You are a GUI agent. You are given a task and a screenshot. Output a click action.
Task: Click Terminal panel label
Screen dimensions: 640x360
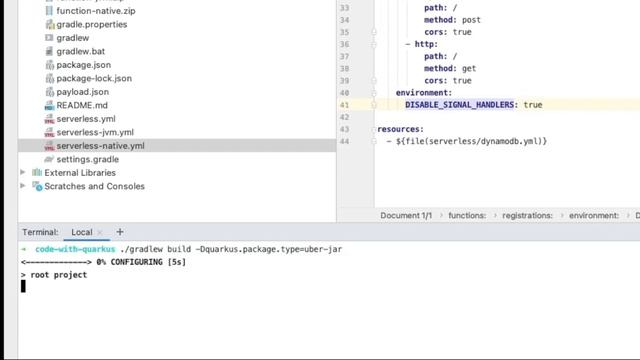pyautogui.click(x=40, y=232)
